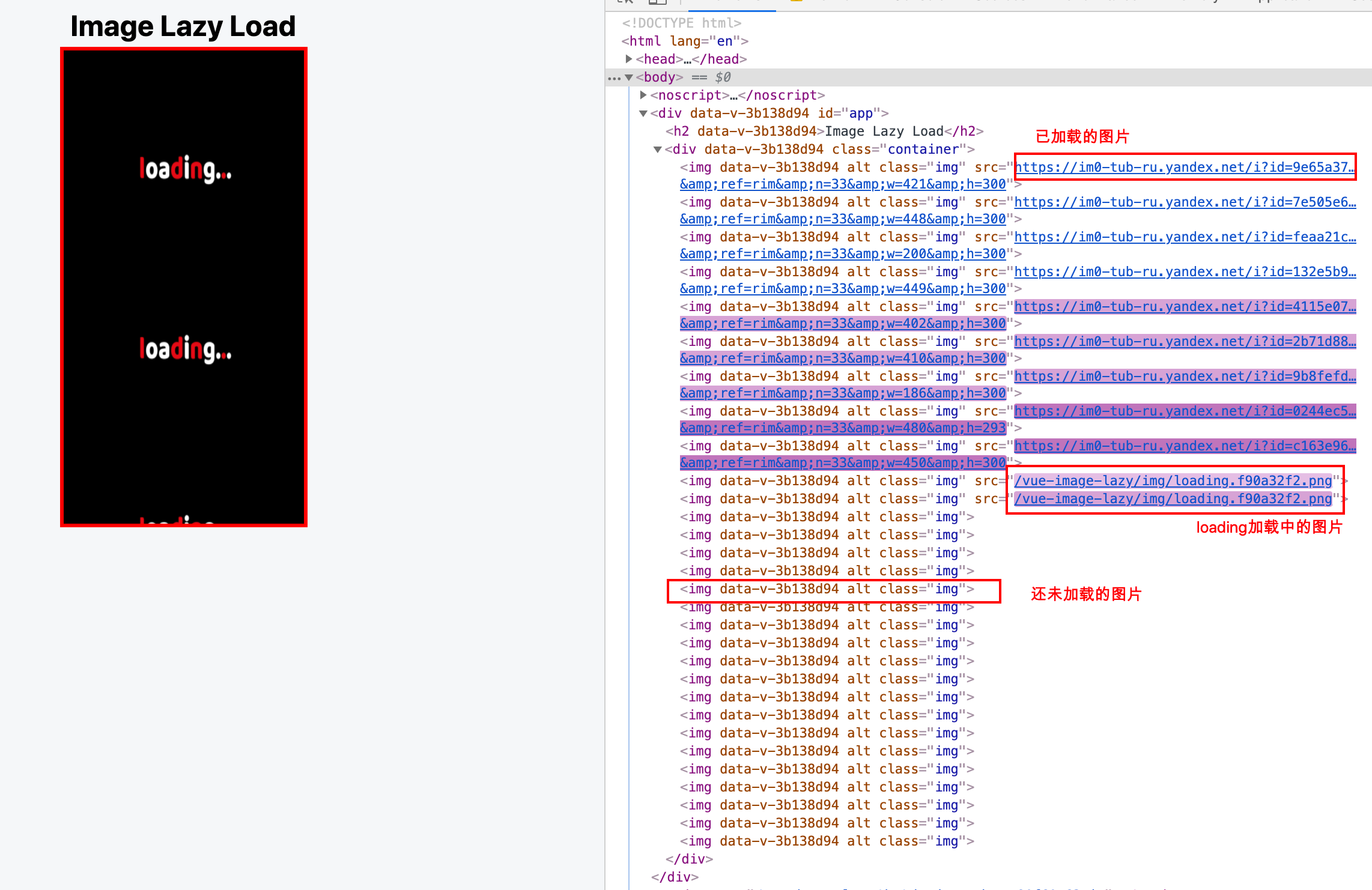Open the id=7e505e6 image src link
The image size is (1372, 890).
pyautogui.click(x=1183, y=202)
